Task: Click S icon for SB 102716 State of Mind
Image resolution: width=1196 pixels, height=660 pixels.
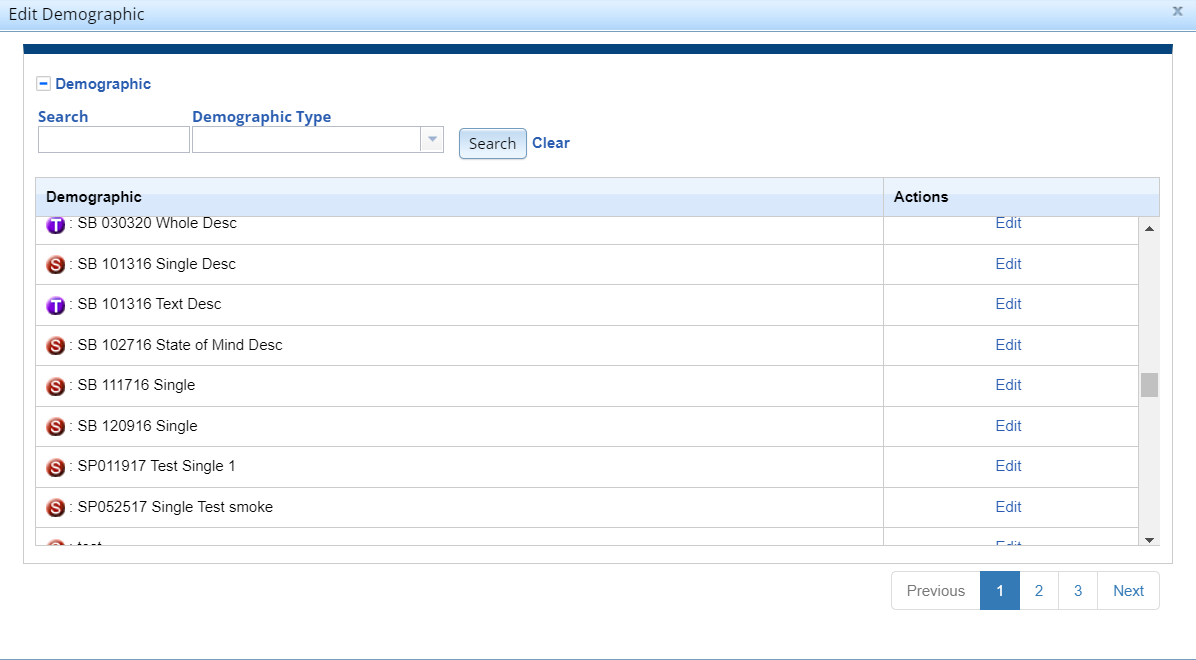Action: 56,346
